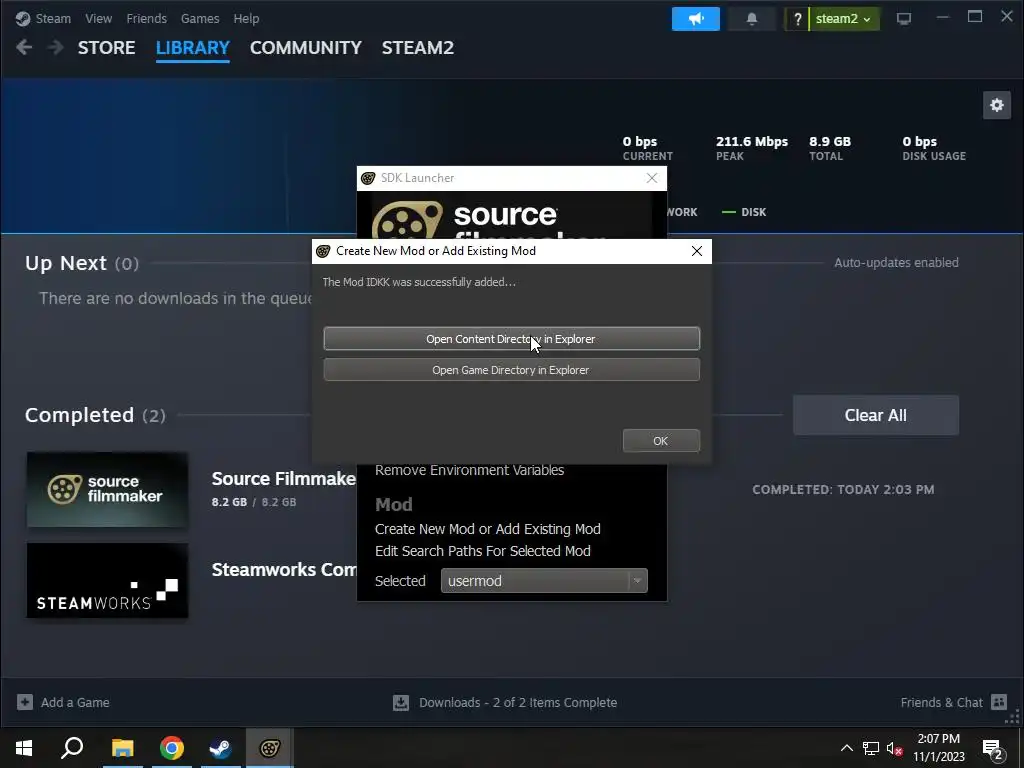Click the SDK Launcher title icon

[x=368, y=178]
